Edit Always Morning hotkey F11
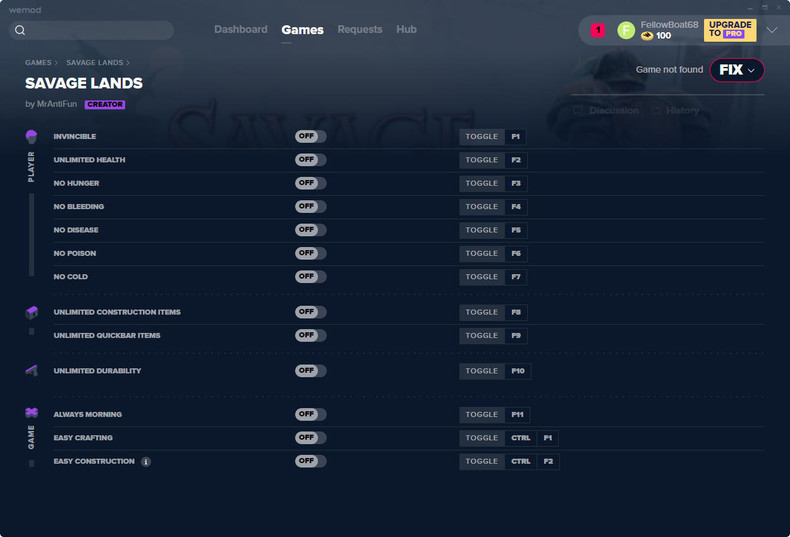The image size is (790, 537). [517, 415]
